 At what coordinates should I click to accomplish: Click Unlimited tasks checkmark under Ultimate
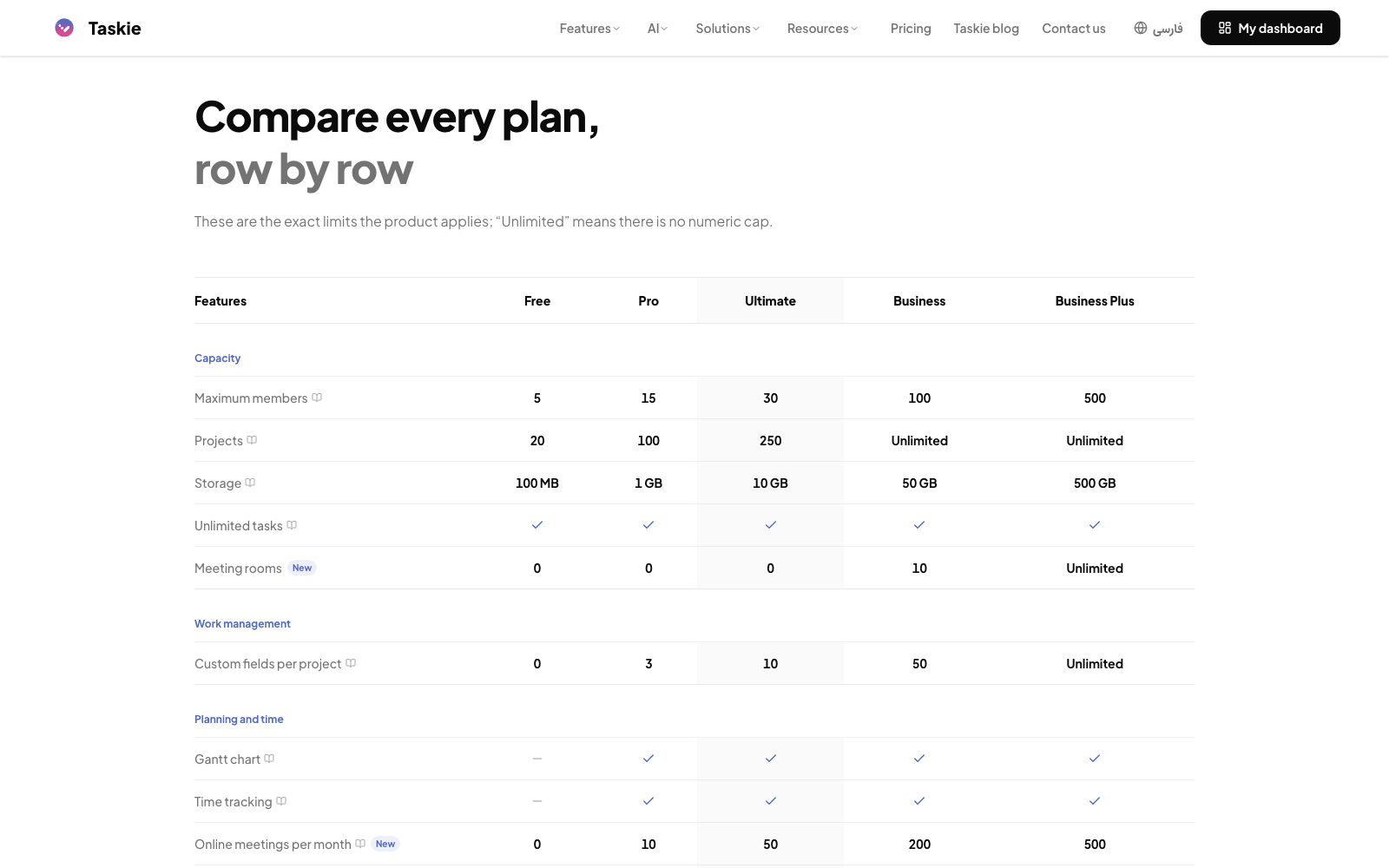771,525
